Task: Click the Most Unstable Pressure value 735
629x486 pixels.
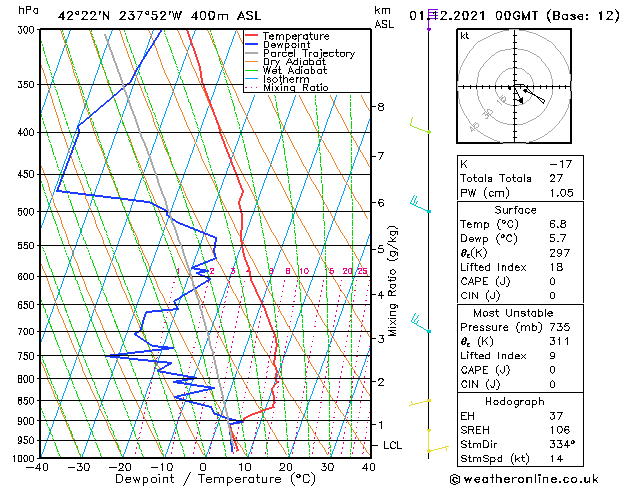Action: click(560, 327)
